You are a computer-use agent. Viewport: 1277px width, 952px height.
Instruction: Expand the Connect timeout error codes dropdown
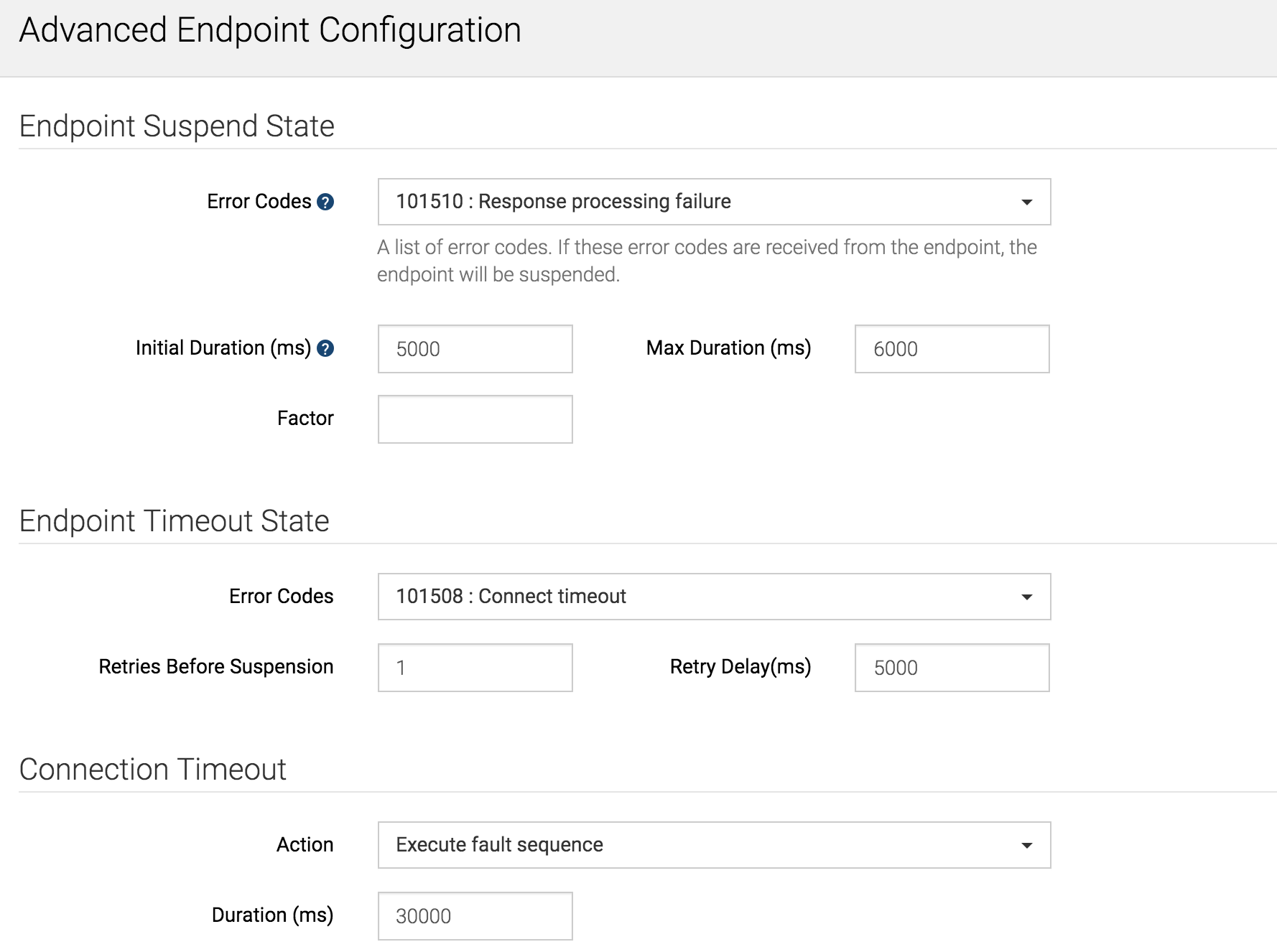714,597
